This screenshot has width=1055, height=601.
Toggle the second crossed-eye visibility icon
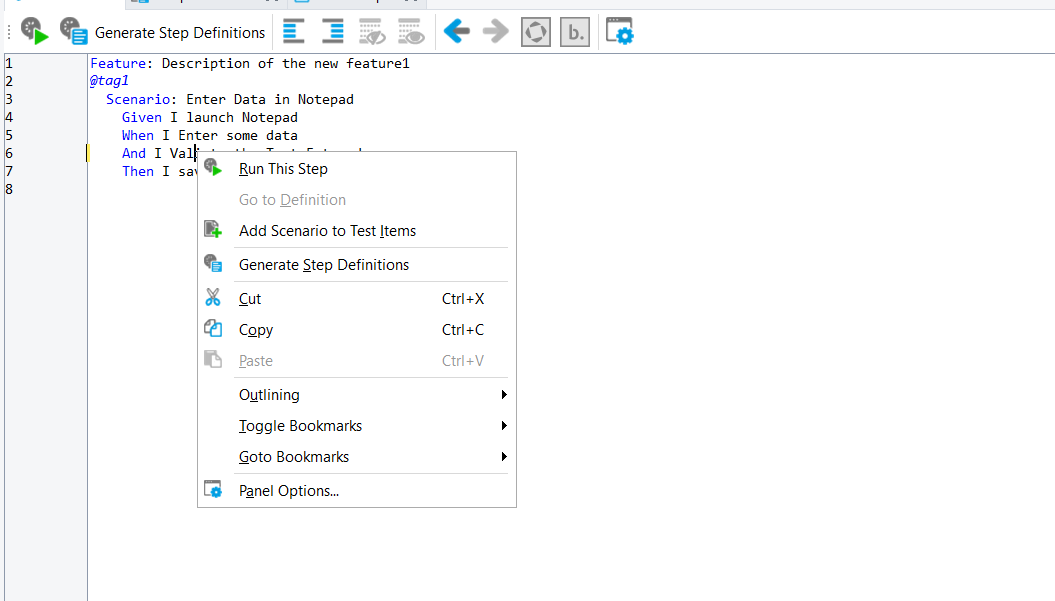tap(411, 31)
